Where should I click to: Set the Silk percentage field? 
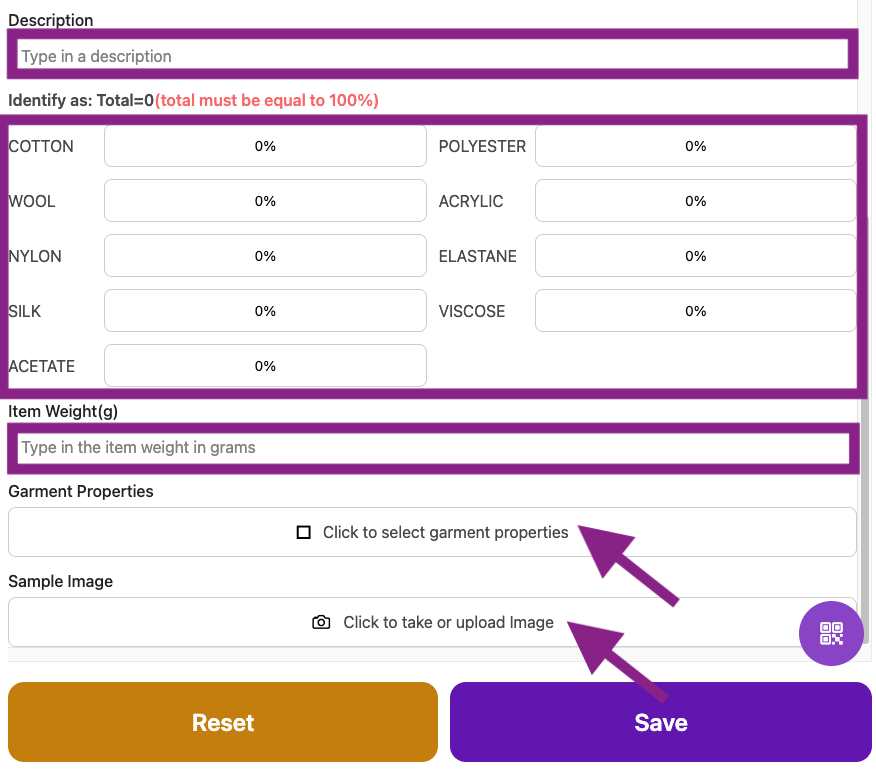click(x=265, y=311)
